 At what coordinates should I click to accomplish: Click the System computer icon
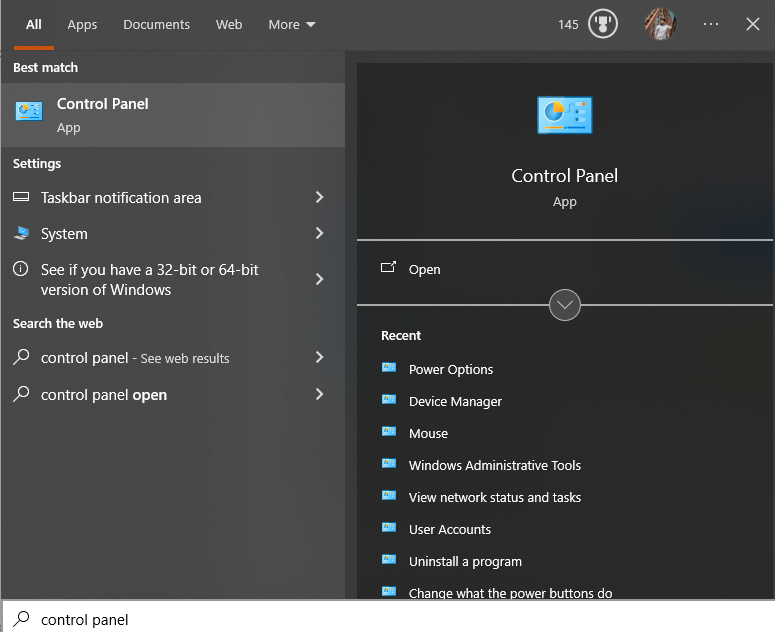tap(21, 233)
